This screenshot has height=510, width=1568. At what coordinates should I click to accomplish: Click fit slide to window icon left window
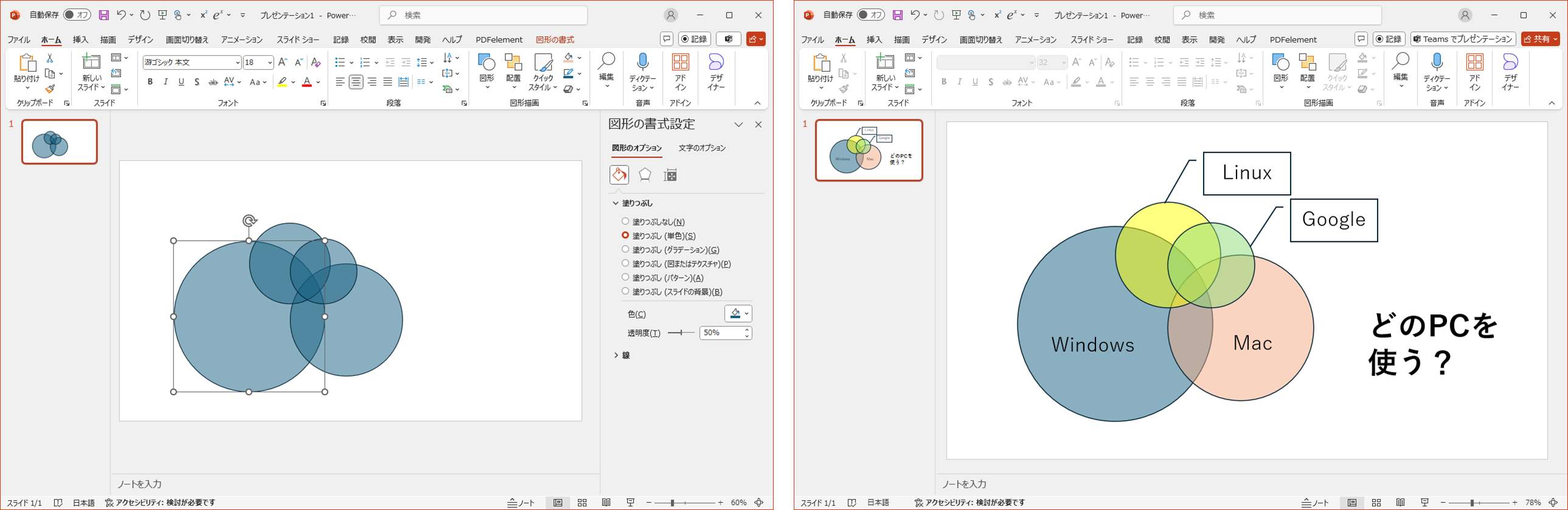coord(759,503)
